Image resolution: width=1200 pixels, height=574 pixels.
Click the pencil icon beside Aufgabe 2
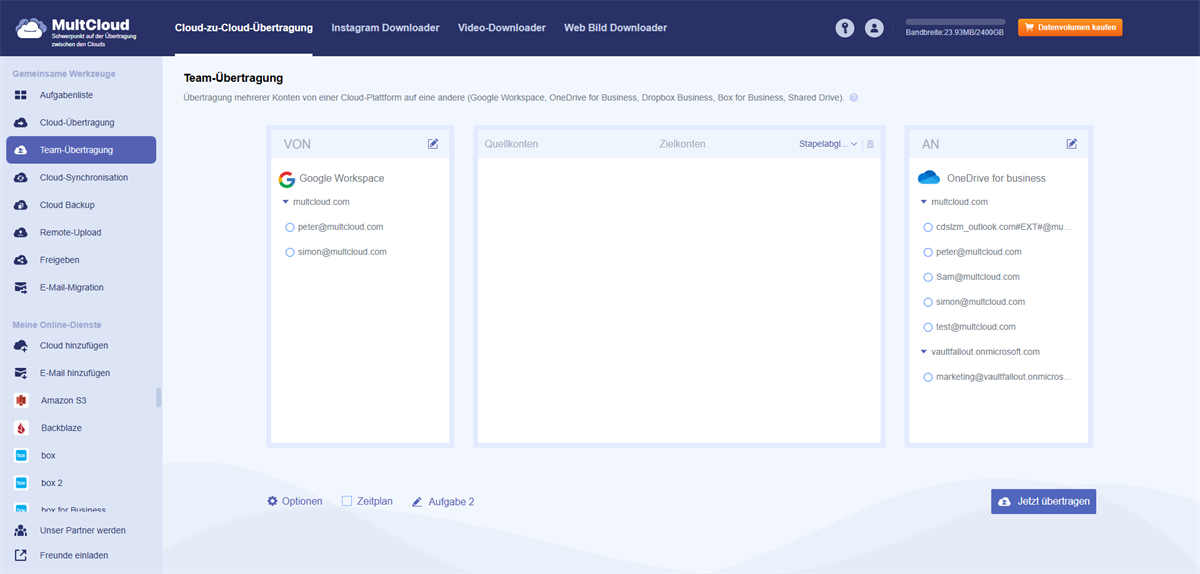(417, 502)
